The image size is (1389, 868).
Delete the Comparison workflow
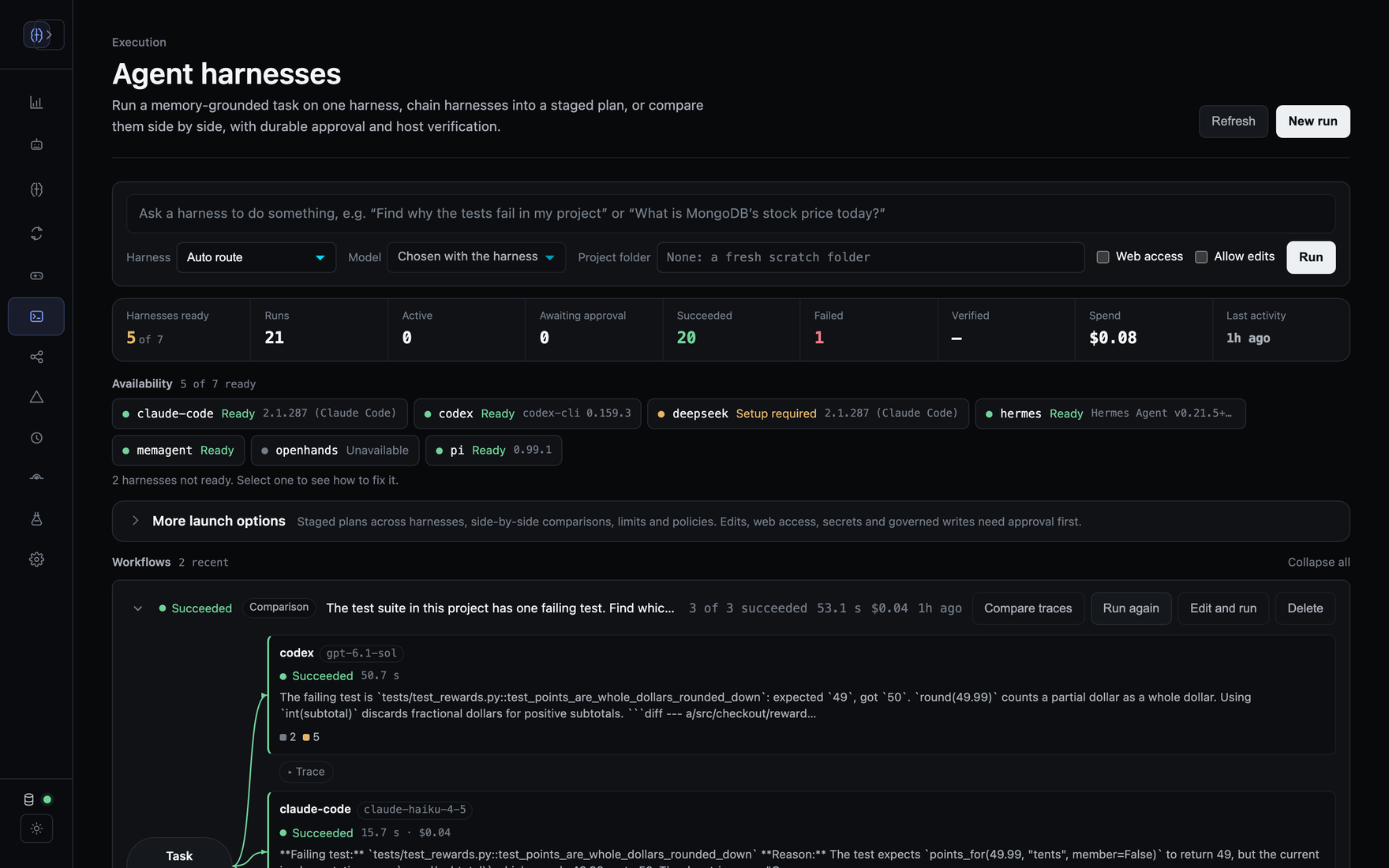coord(1305,608)
